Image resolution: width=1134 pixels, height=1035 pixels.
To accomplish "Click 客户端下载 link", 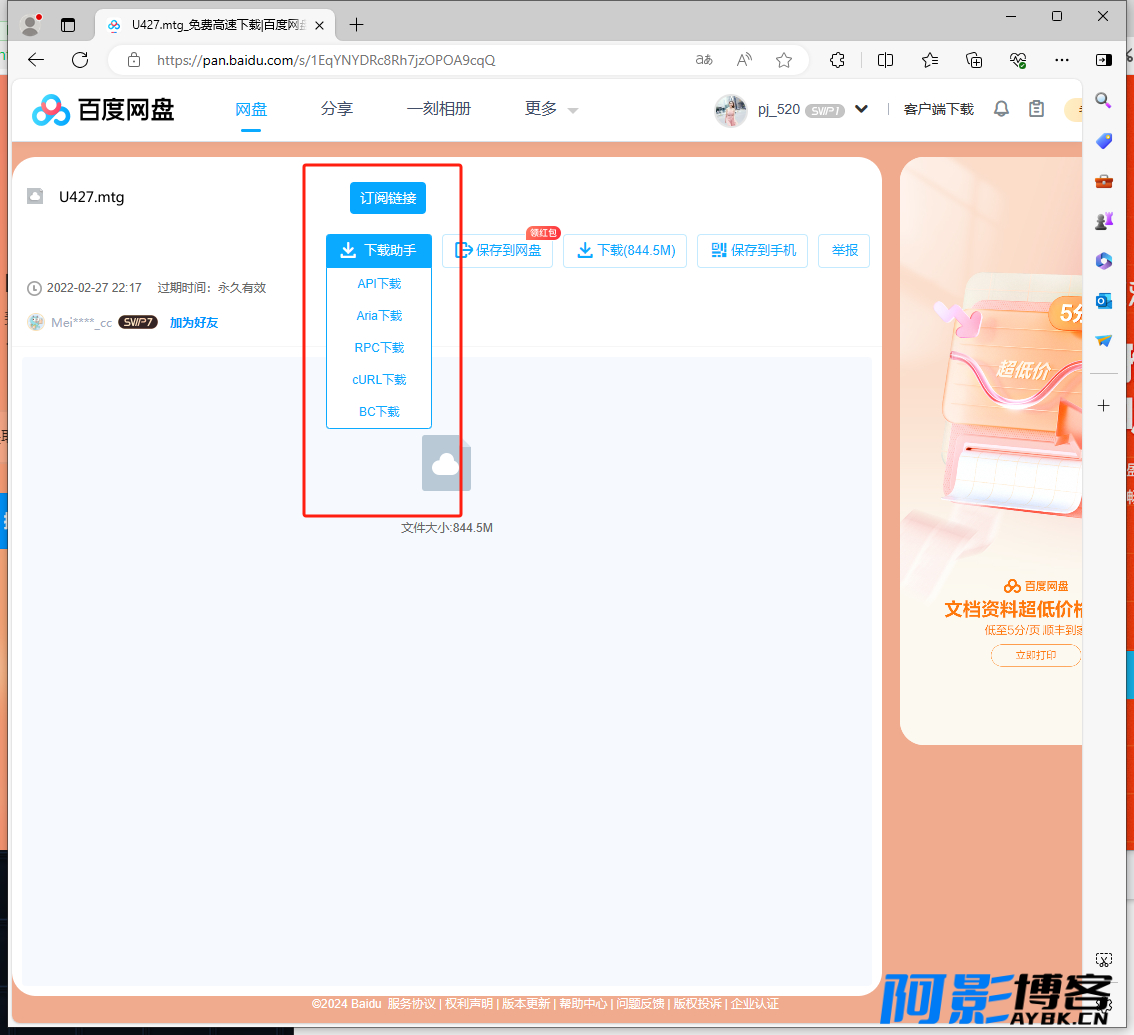I will tap(939, 109).
